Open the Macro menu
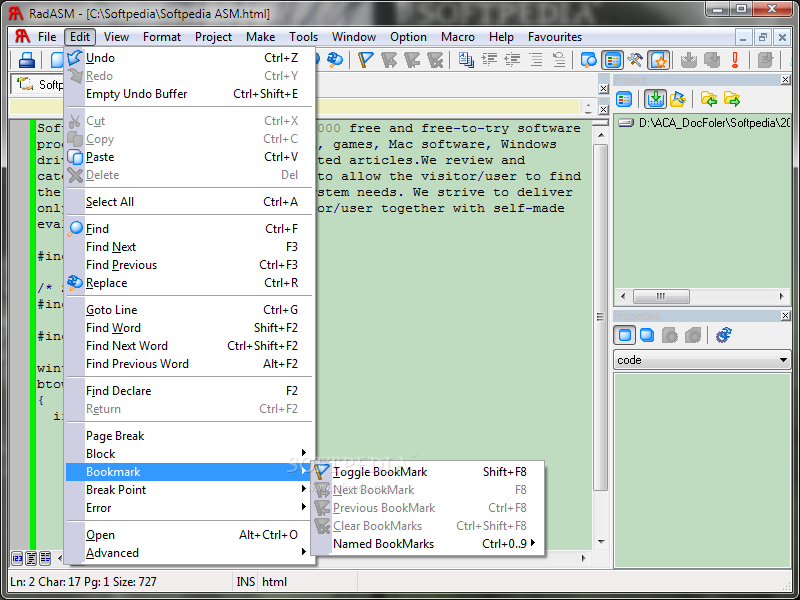Image resolution: width=800 pixels, height=600 pixels. point(458,37)
